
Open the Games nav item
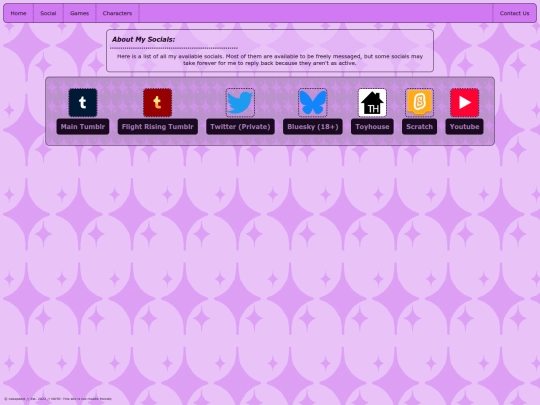(80, 13)
